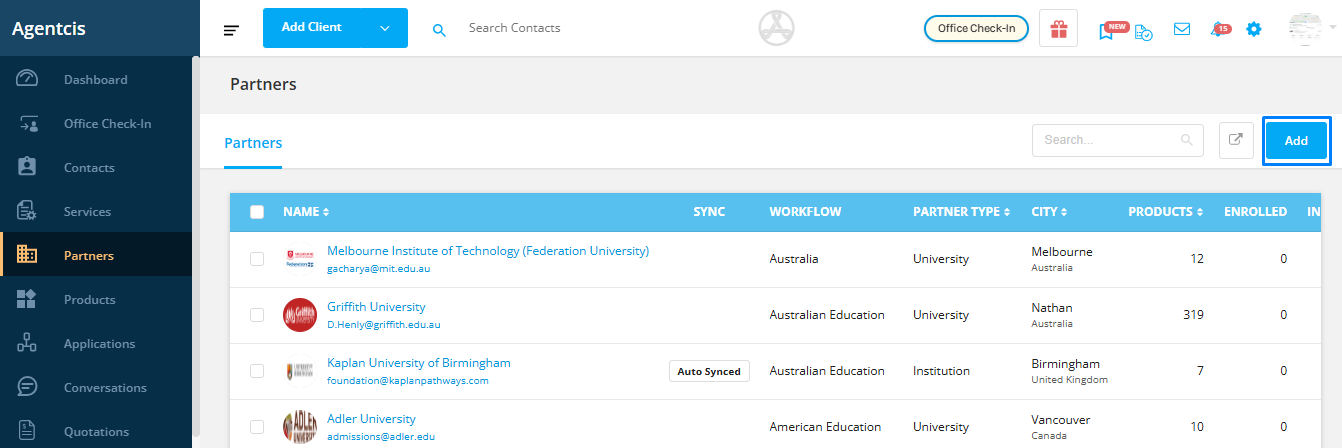Click the blue Add button
Screen dimensions: 1342x448
coord(1296,141)
